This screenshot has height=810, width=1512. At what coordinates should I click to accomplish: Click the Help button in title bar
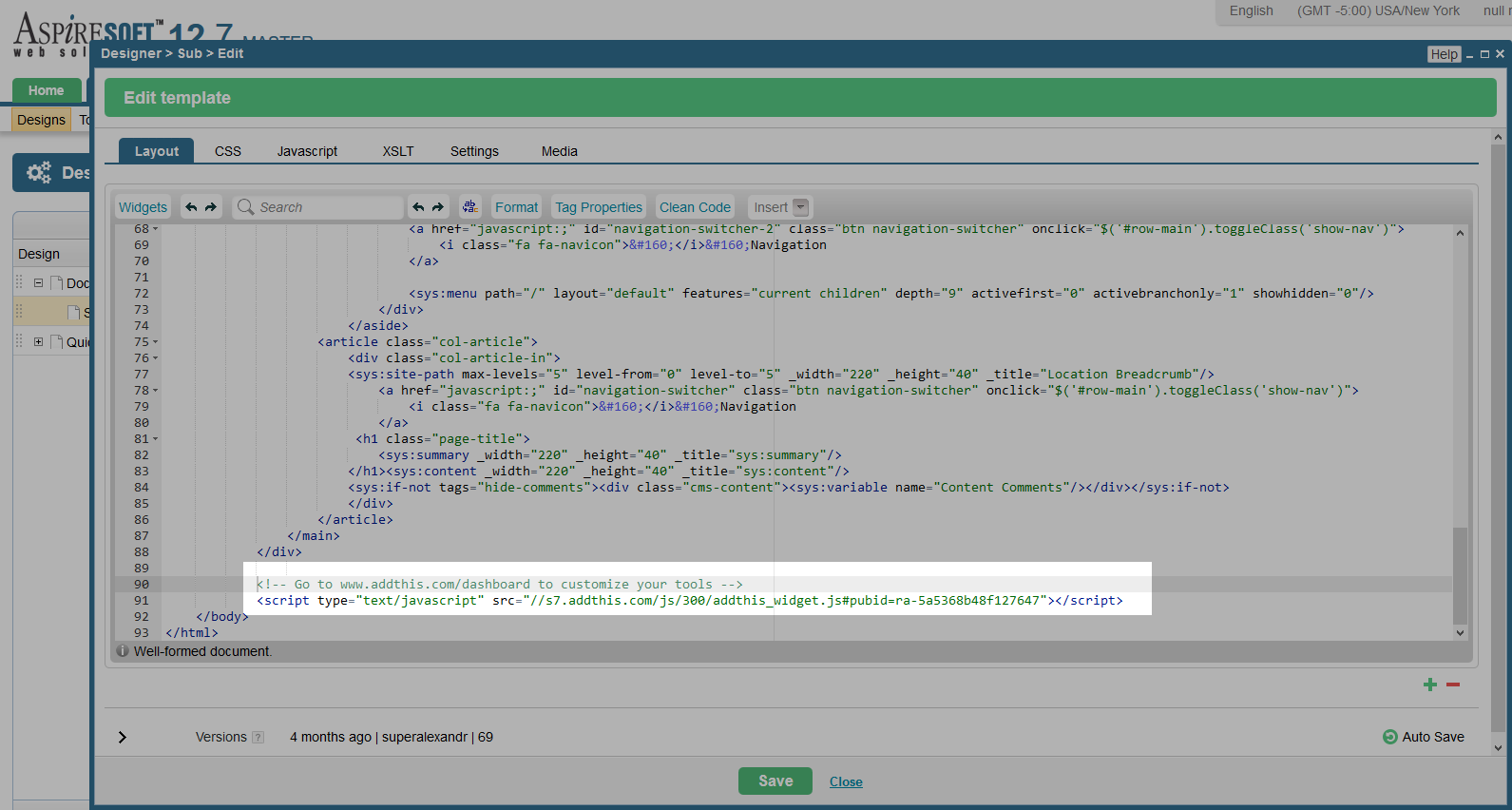tap(1444, 54)
